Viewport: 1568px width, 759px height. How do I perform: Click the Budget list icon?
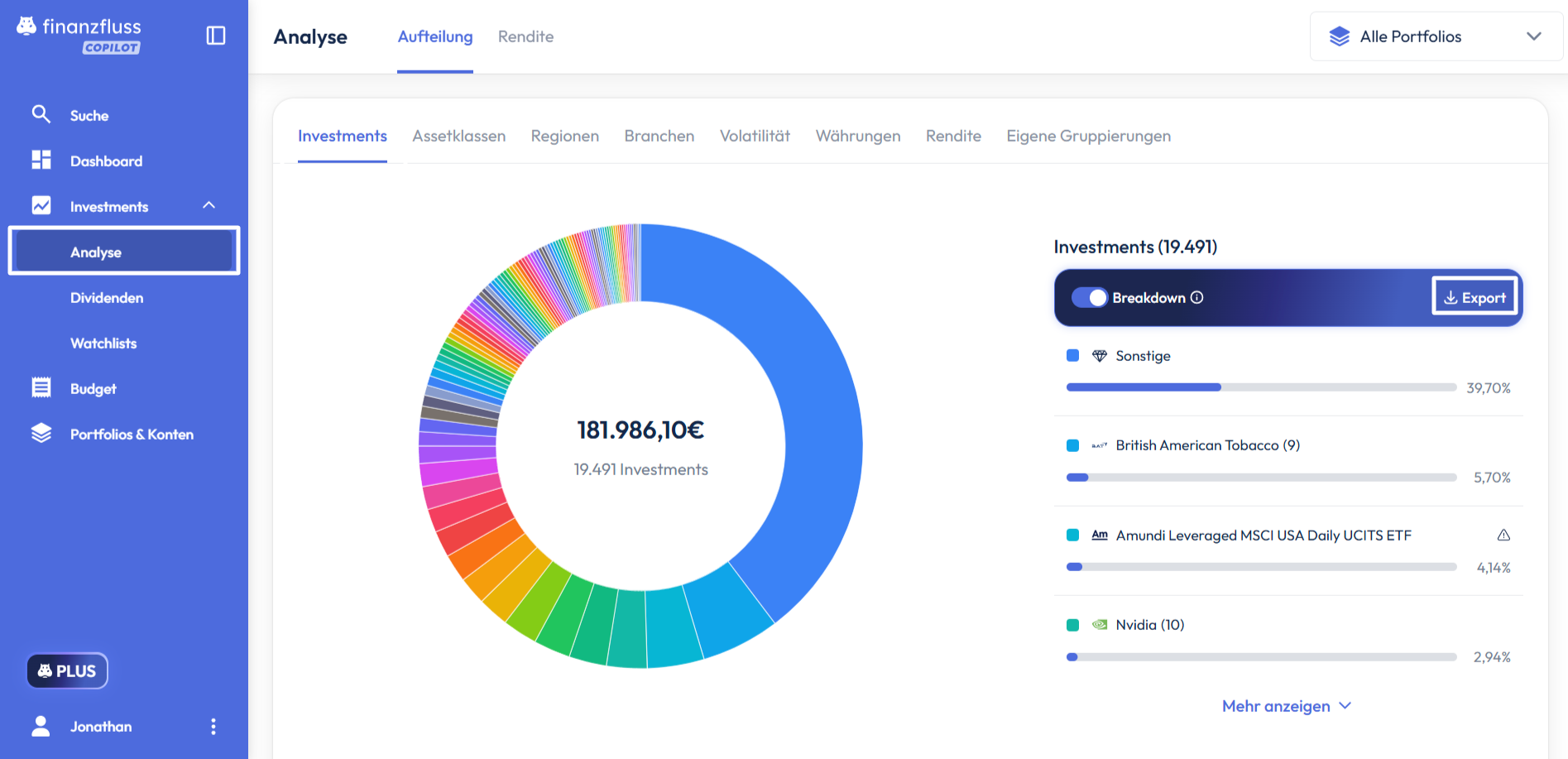[41, 387]
